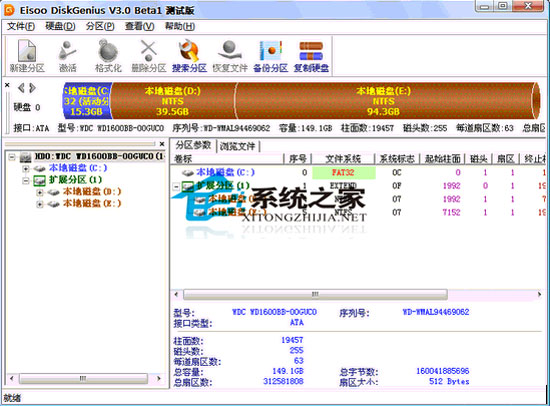Click the 磁头 column header
Screen dimensions: 550x406
pos(478,159)
